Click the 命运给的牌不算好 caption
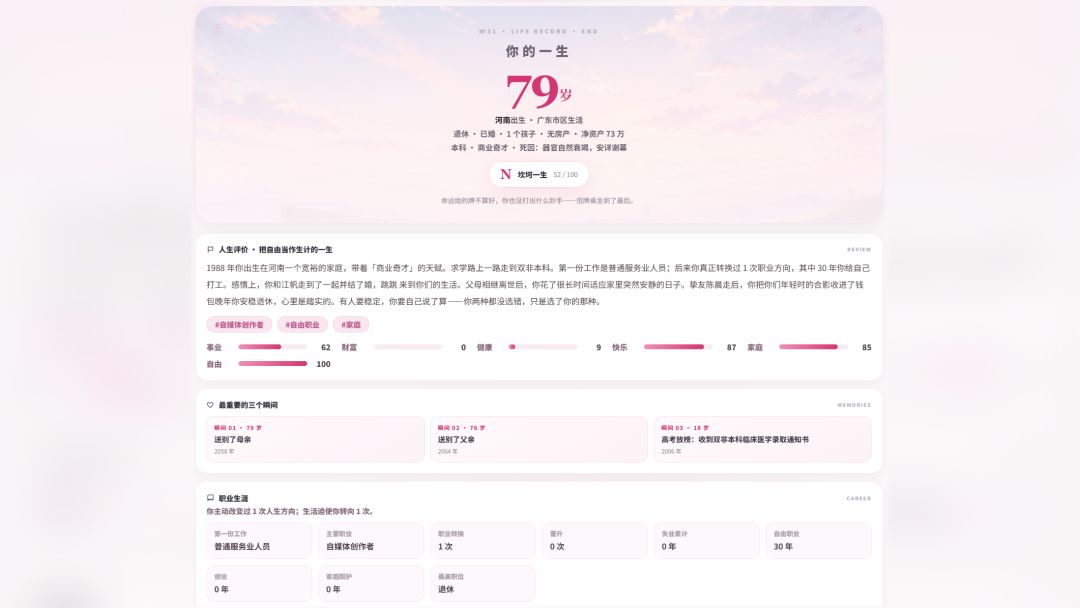Image resolution: width=1080 pixels, height=608 pixels. 539,200
